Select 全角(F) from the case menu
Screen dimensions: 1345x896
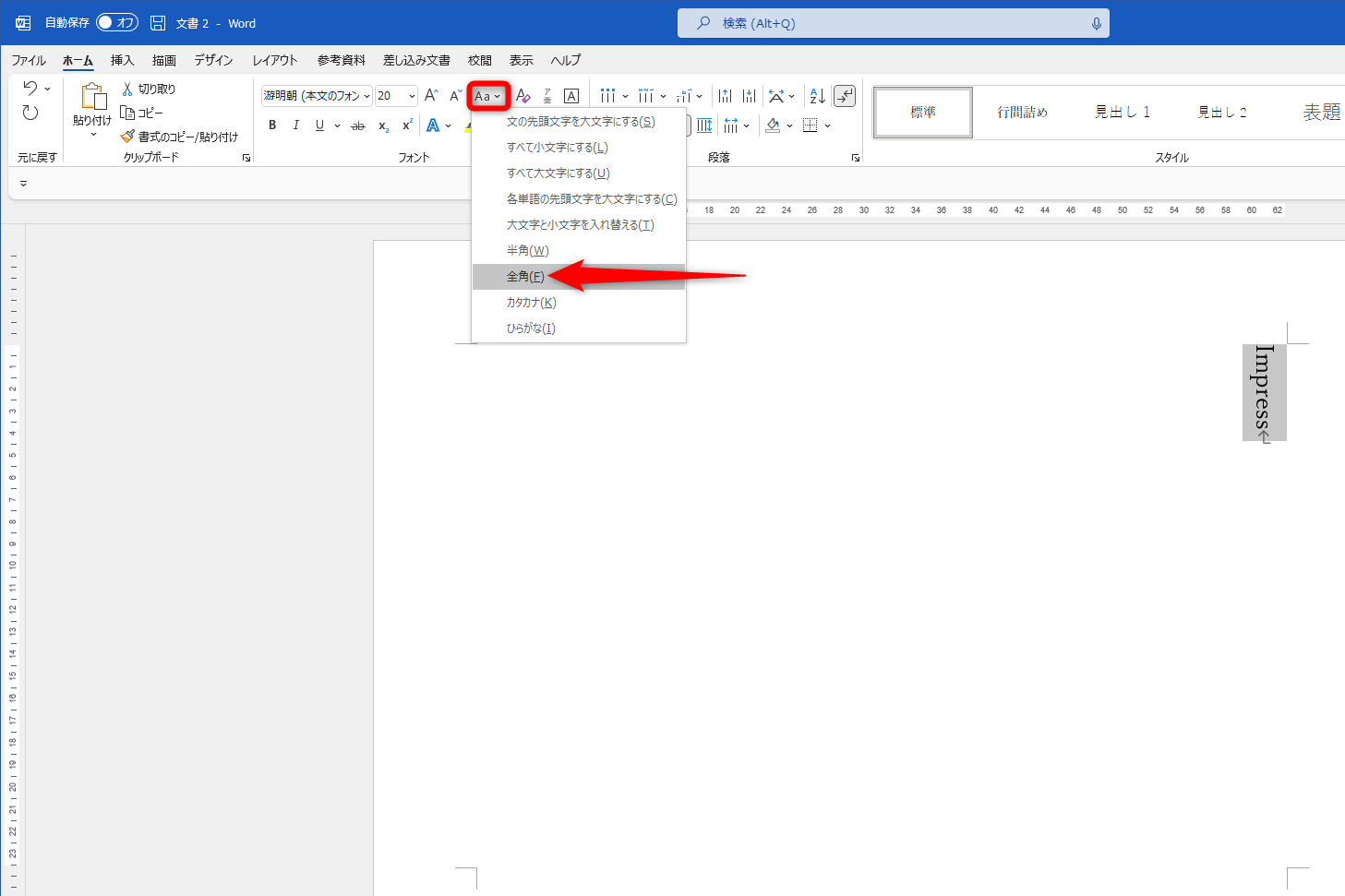tap(579, 277)
